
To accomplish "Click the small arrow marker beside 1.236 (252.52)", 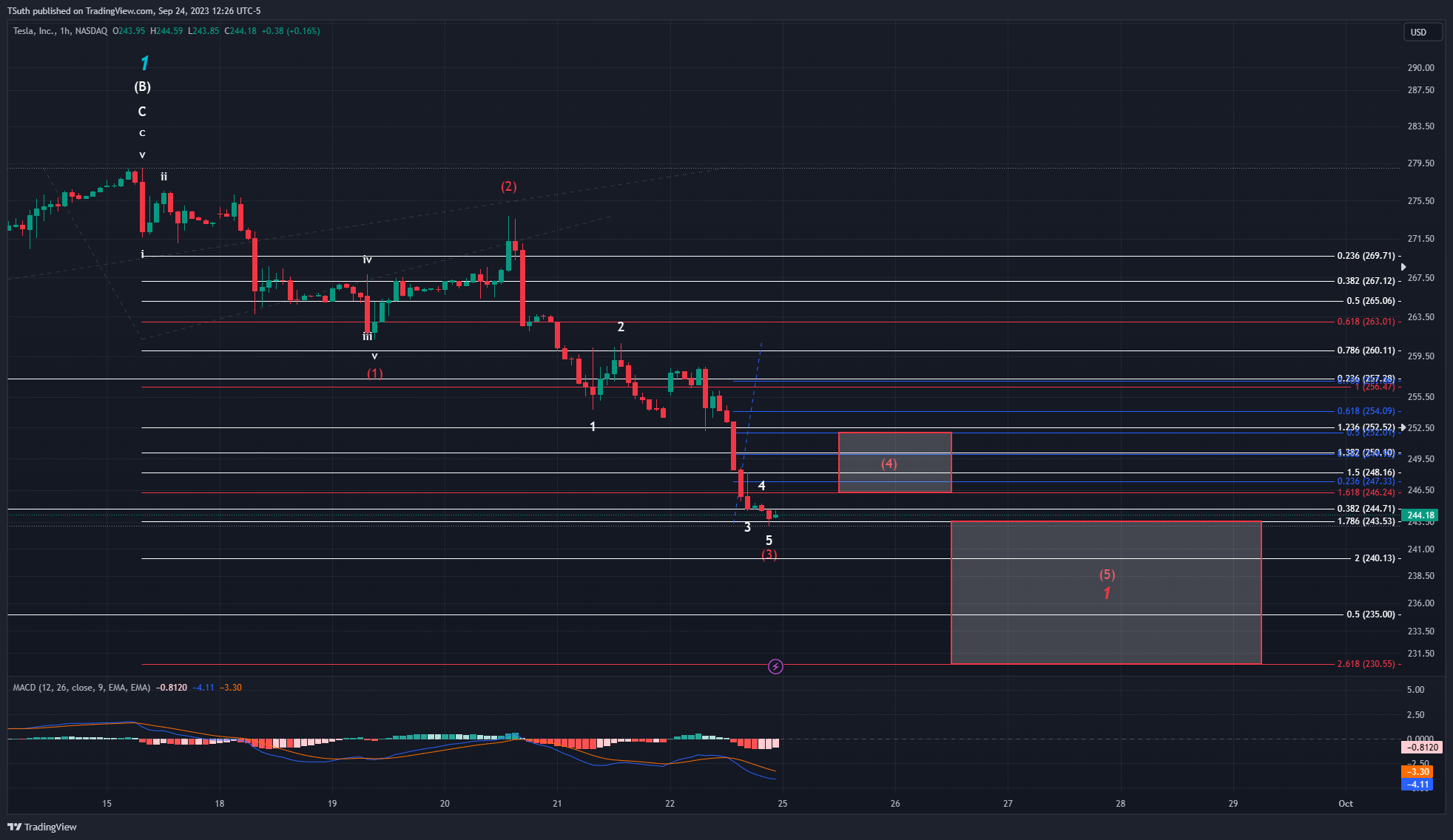I will [1403, 427].
